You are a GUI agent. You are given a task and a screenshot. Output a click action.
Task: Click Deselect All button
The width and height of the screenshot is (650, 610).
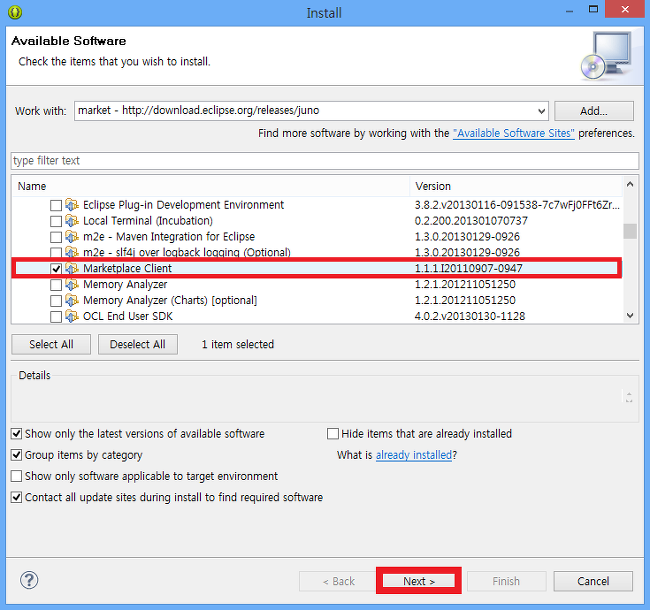pyautogui.click(x=138, y=344)
